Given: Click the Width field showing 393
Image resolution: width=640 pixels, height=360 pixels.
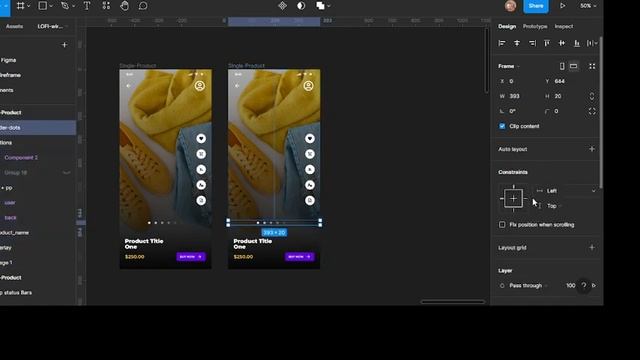Looking at the screenshot, I should tap(519, 96).
